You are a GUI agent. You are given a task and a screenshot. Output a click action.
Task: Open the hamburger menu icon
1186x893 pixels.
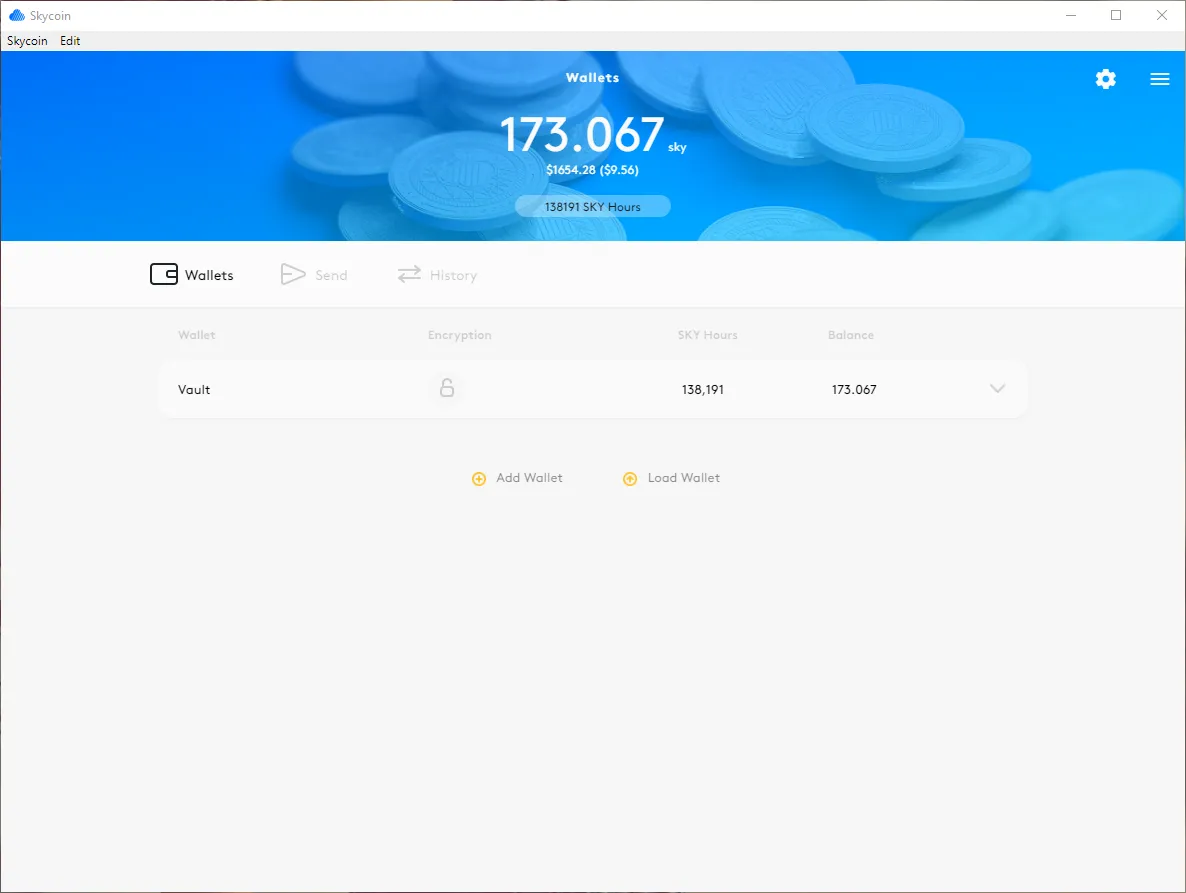pyautogui.click(x=1160, y=79)
